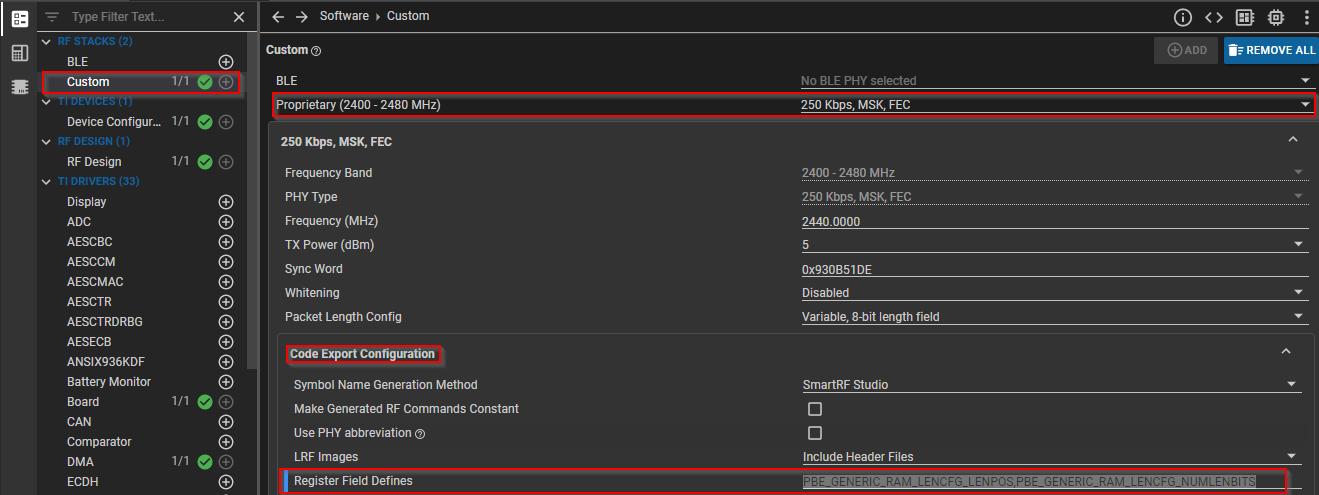Click the ADD button
The height and width of the screenshot is (495, 1319).
[x=1187, y=50]
